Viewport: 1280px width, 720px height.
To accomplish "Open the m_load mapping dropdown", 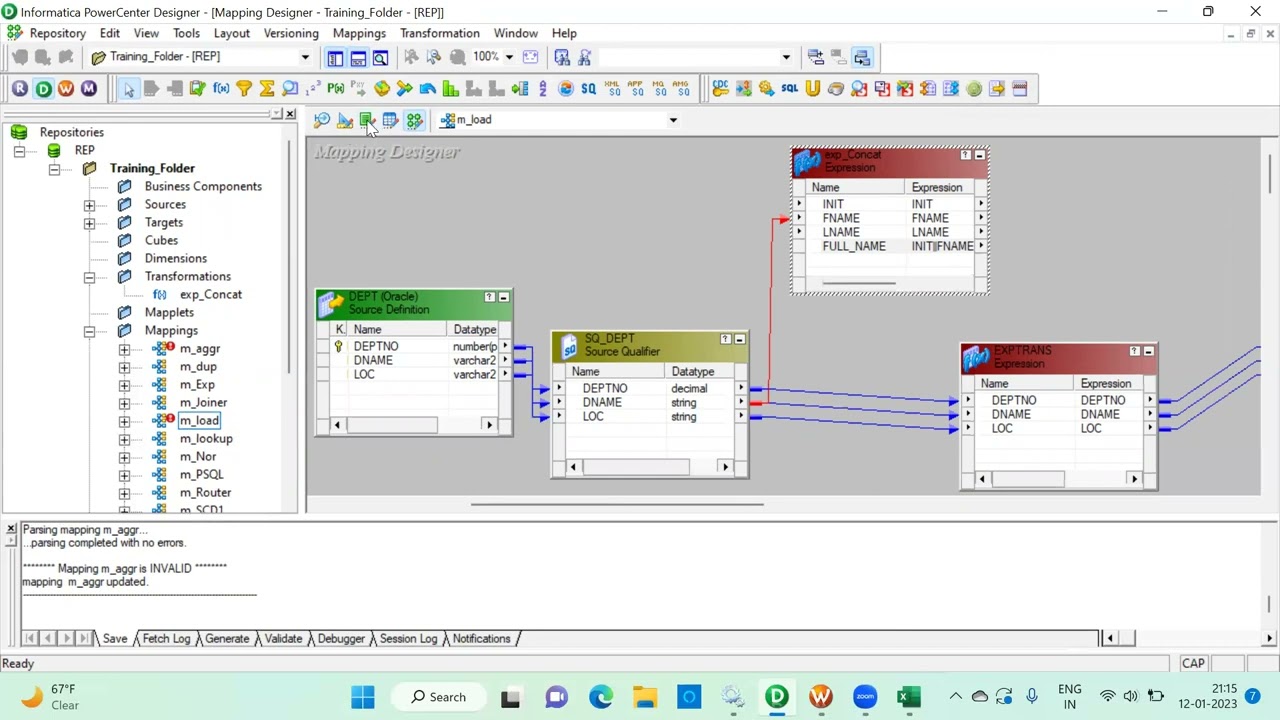I will click(673, 120).
